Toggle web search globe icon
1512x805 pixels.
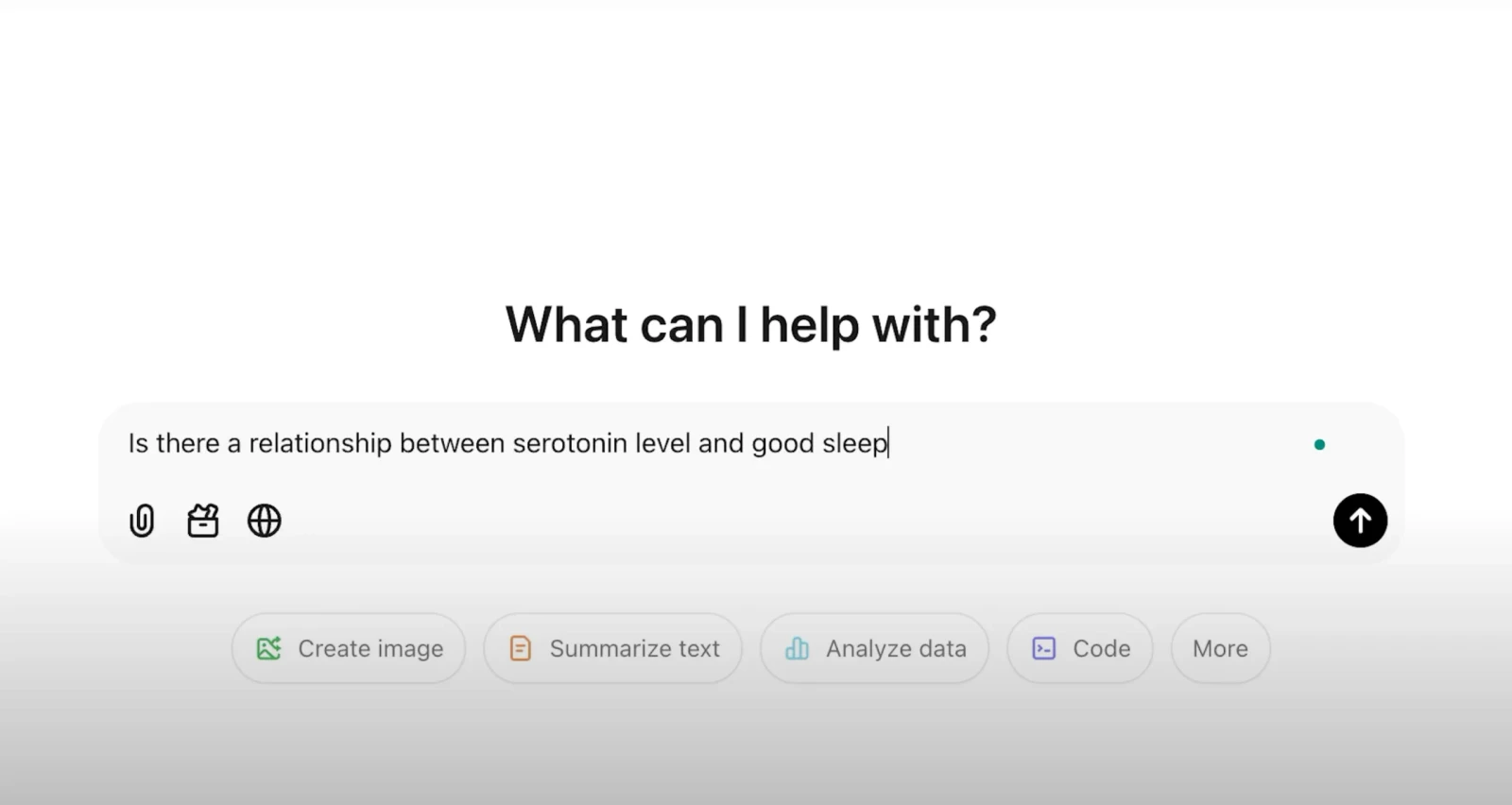pos(265,521)
